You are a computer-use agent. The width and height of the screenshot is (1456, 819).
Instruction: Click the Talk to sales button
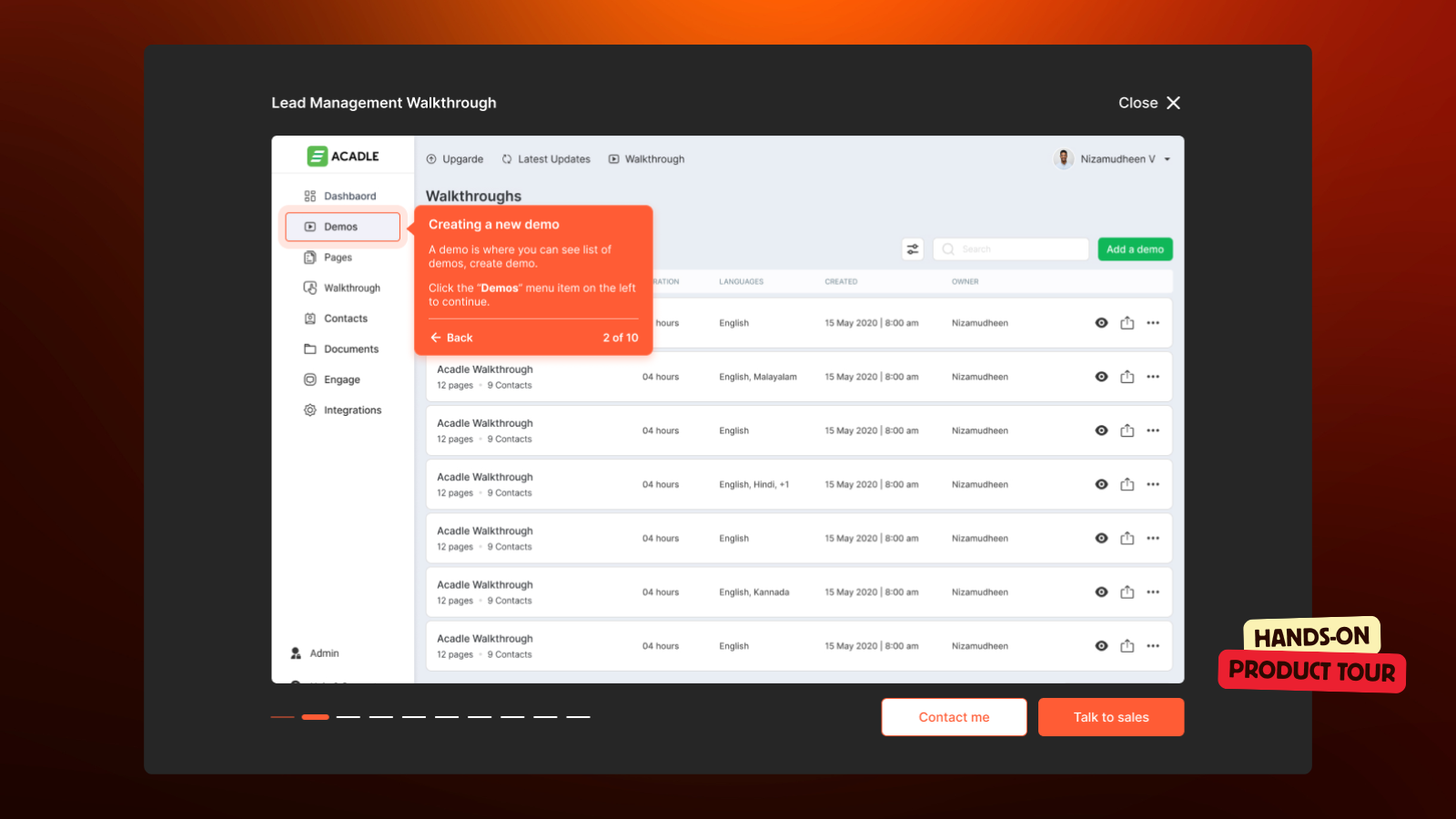point(1111,717)
